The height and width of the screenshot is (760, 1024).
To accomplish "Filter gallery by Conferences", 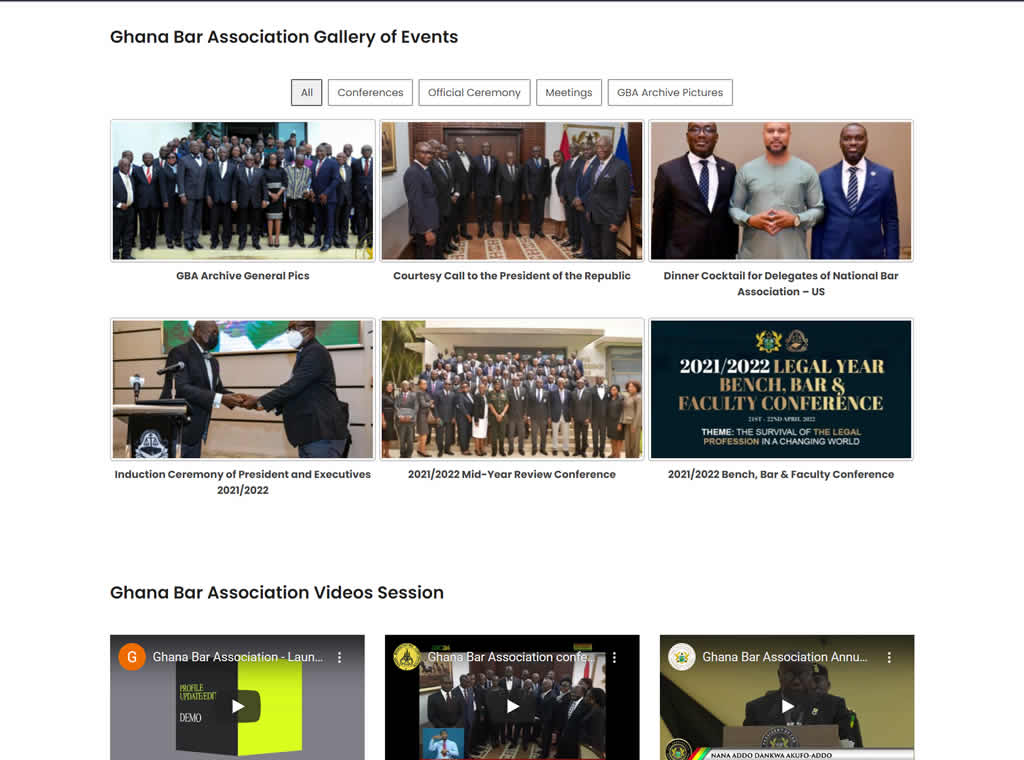I will pyautogui.click(x=370, y=92).
